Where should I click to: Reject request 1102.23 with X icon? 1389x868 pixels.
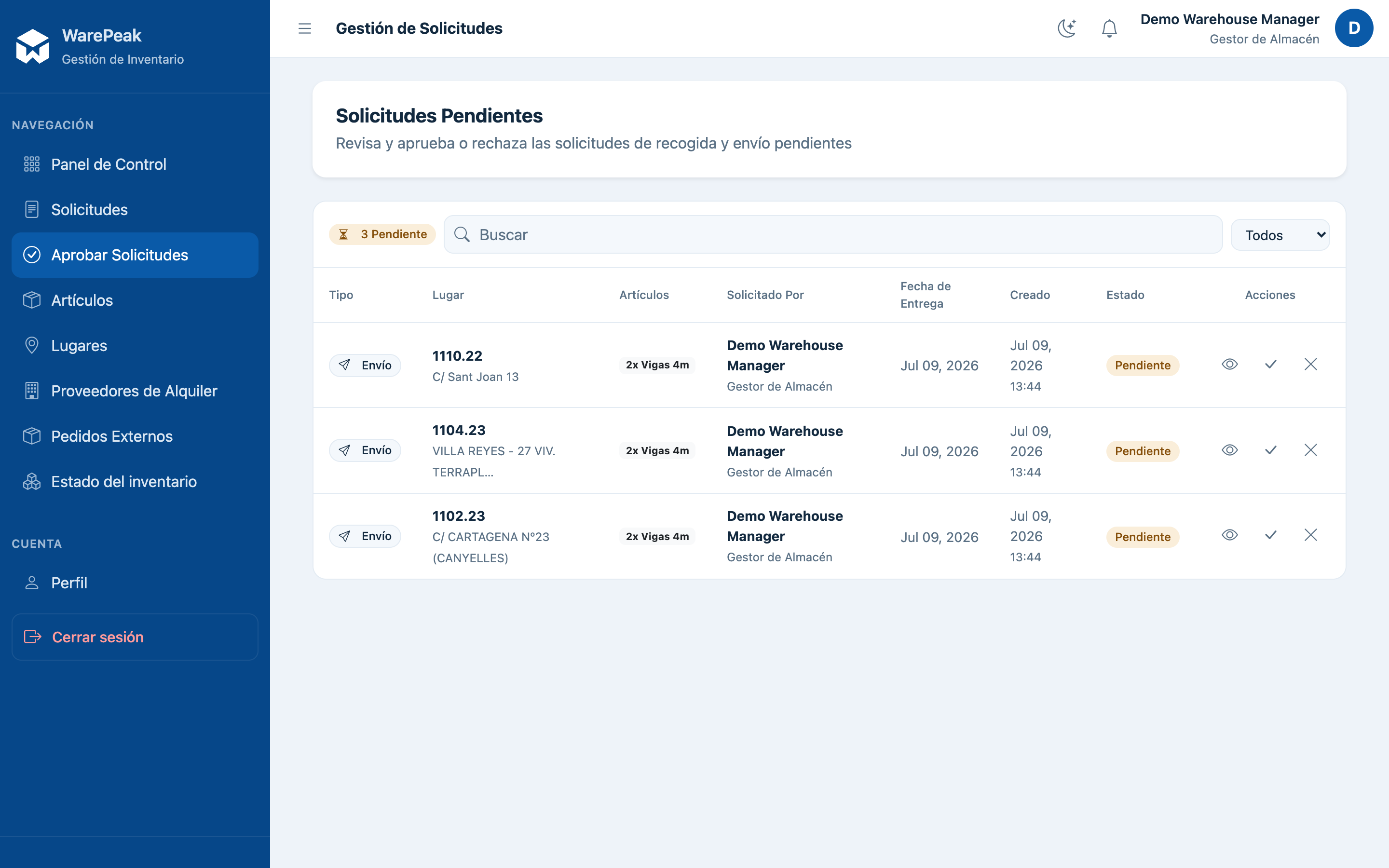[x=1310, y=535]
